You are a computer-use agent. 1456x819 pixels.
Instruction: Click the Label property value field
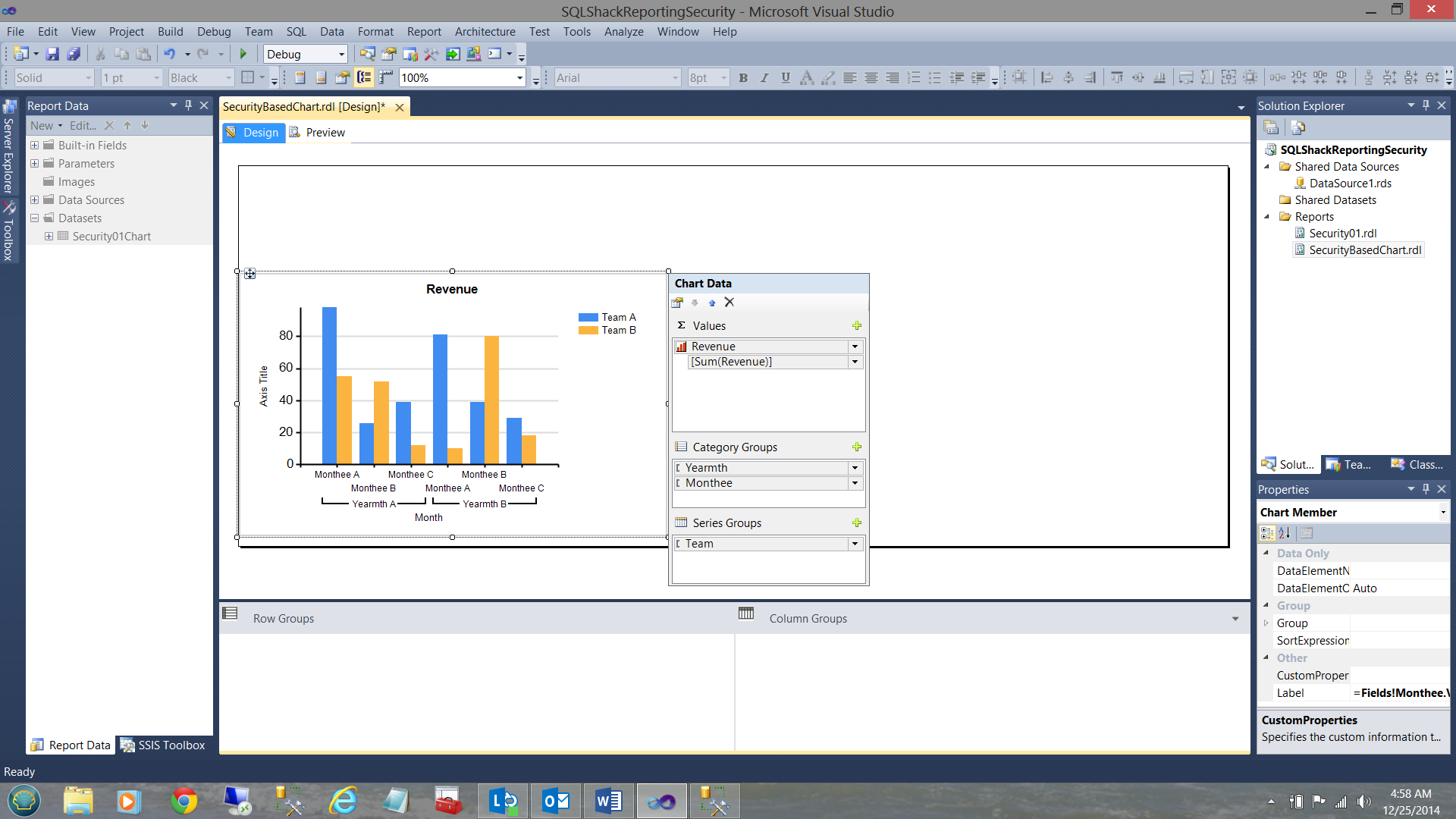point(1399,693)
